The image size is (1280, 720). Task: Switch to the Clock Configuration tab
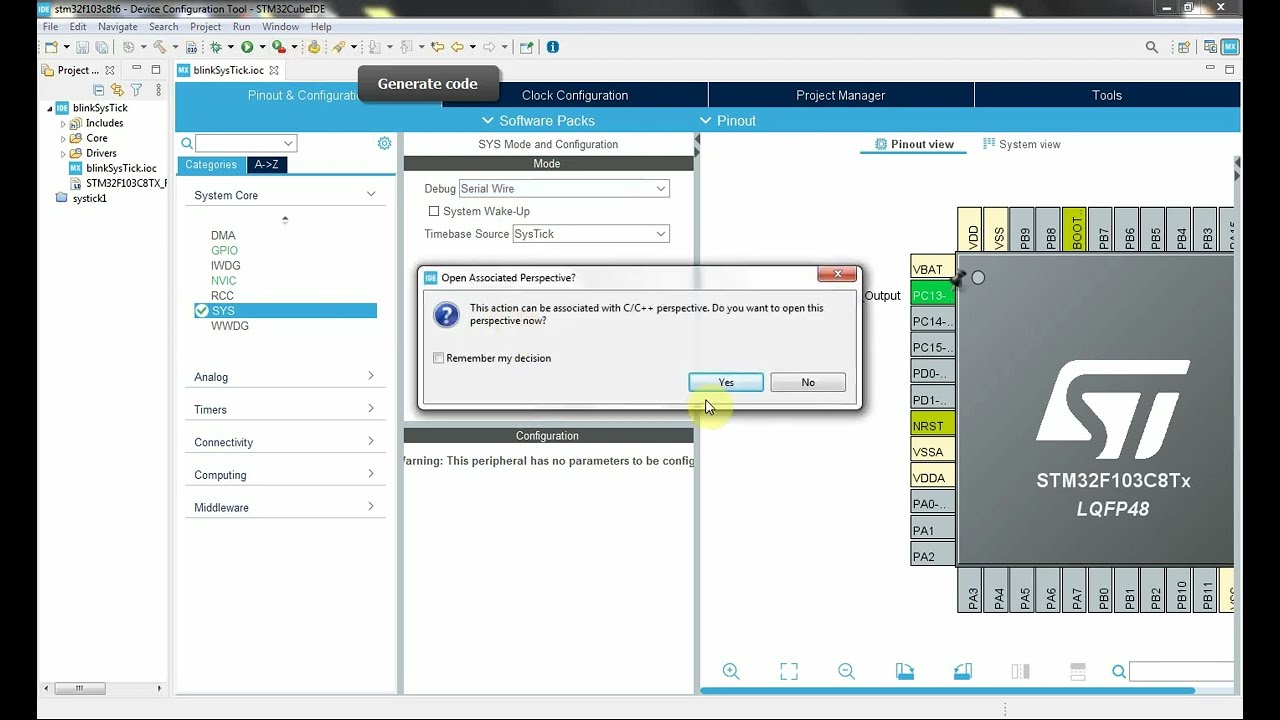pos(575,95)
